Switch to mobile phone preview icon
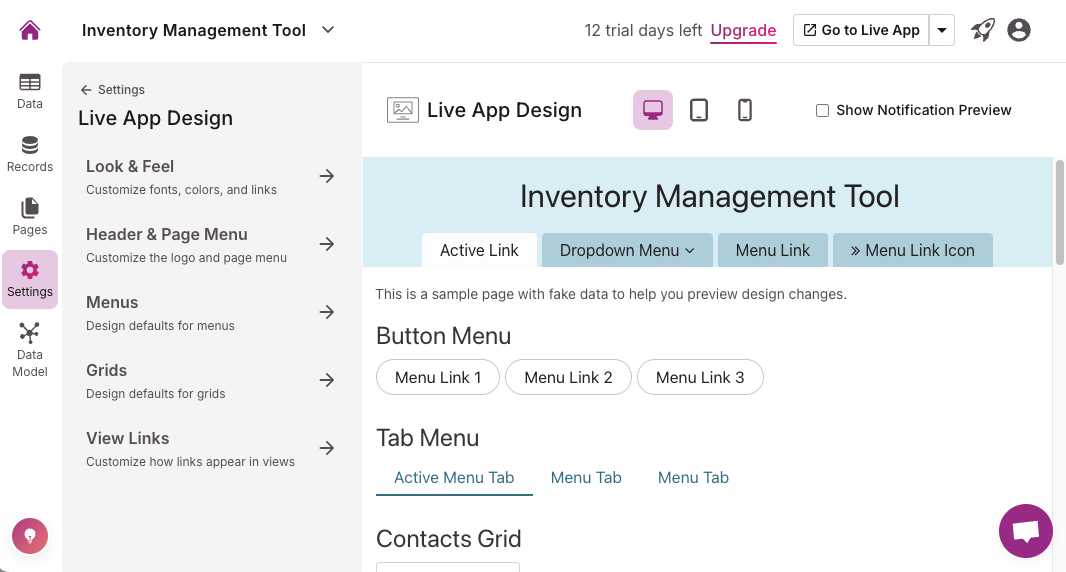This screenshot has height=572, width=1066. click(x=745, y=110)
